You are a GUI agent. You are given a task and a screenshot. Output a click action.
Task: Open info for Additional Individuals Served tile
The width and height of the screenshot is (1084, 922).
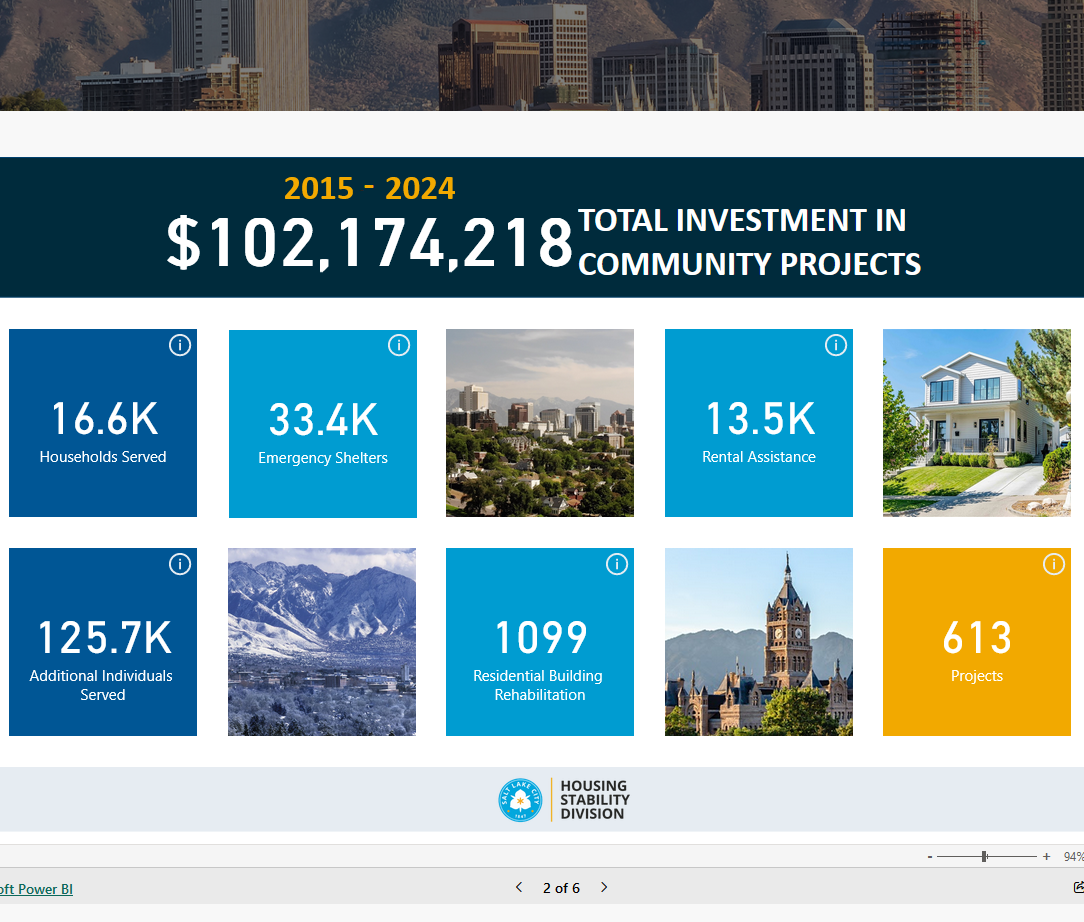coord(180,564)
